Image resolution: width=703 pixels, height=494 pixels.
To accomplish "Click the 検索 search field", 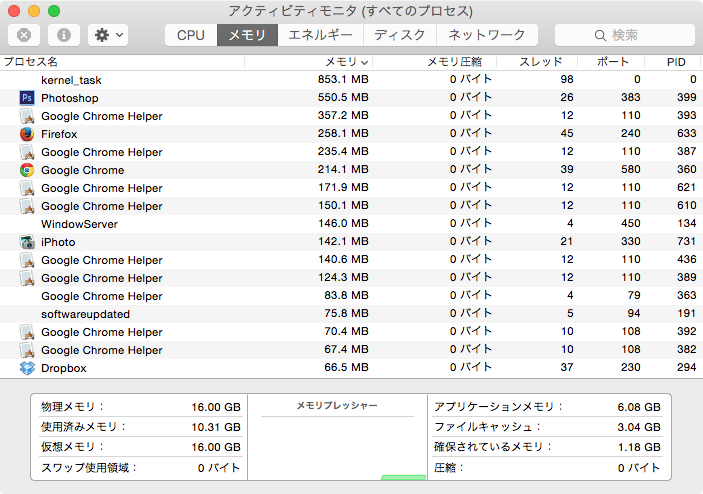I will point(625,35).
